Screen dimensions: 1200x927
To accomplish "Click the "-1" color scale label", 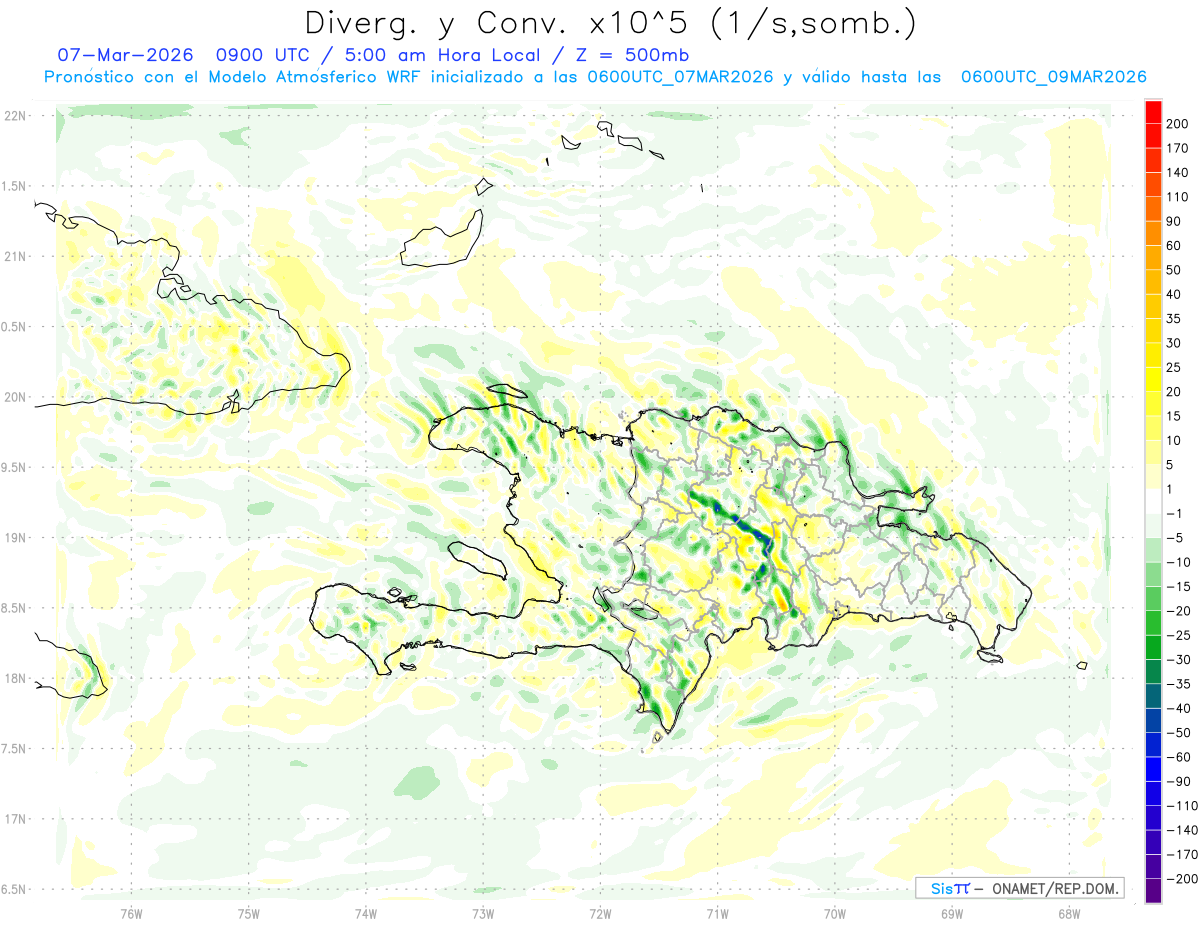I will tap(1175, 513).
